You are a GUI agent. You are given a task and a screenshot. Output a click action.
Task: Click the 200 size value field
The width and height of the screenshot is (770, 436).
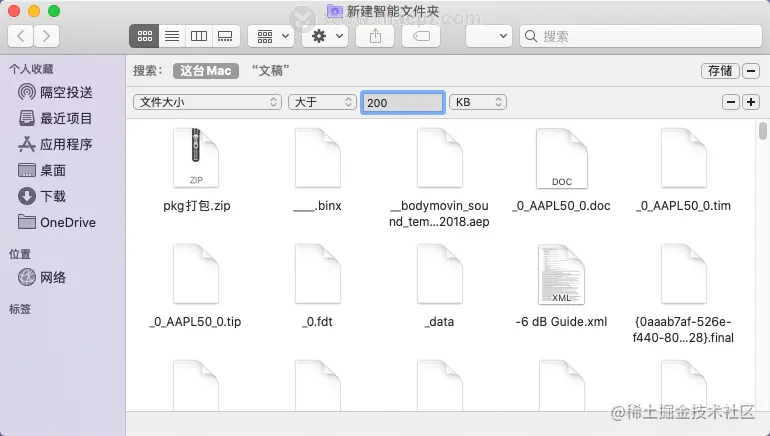[403, 103]
